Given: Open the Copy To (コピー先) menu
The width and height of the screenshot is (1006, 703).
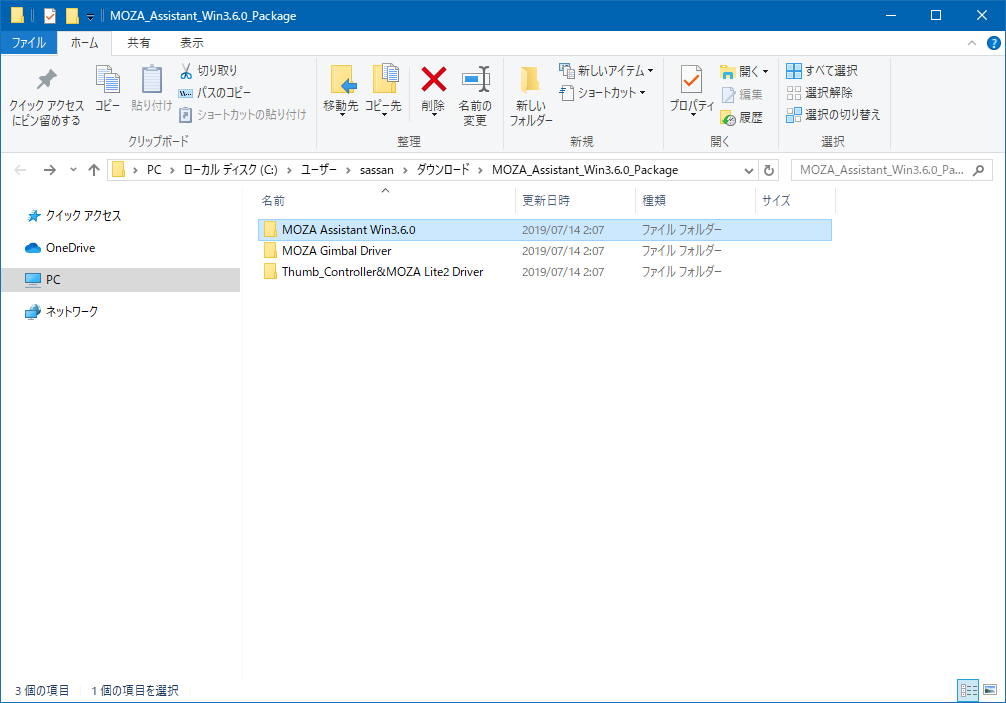Looking at the screenshot, I should pos(384,90).
